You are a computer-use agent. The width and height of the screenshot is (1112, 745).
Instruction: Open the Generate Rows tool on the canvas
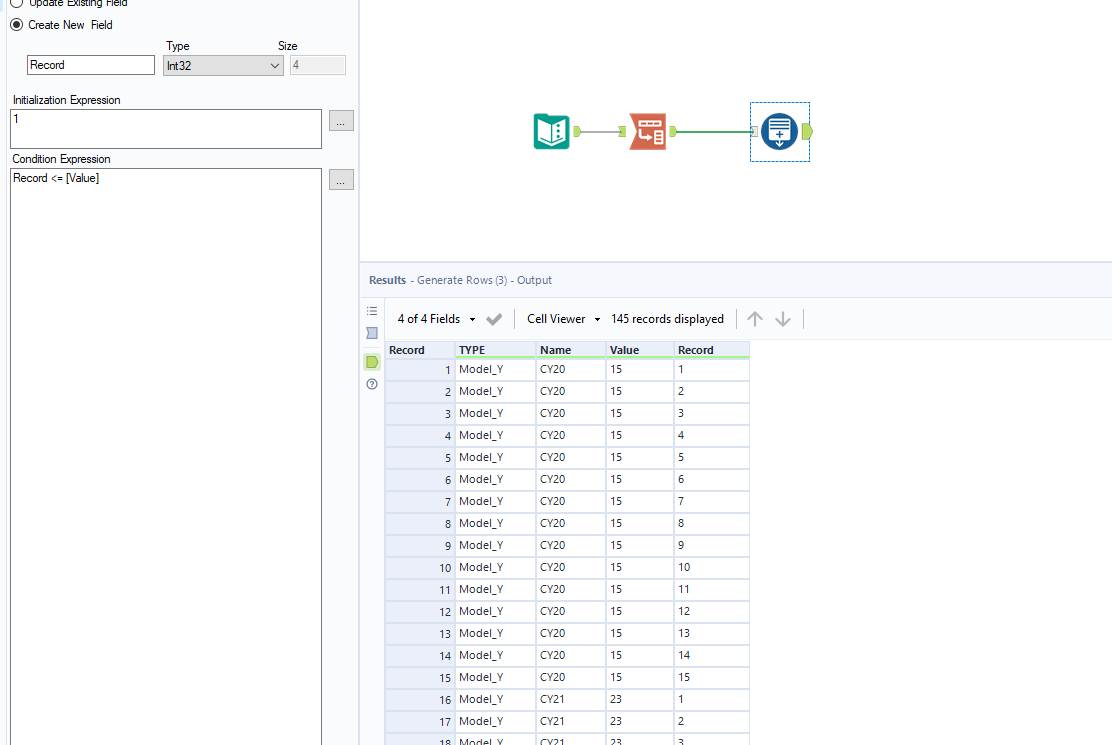pos(779,131)
